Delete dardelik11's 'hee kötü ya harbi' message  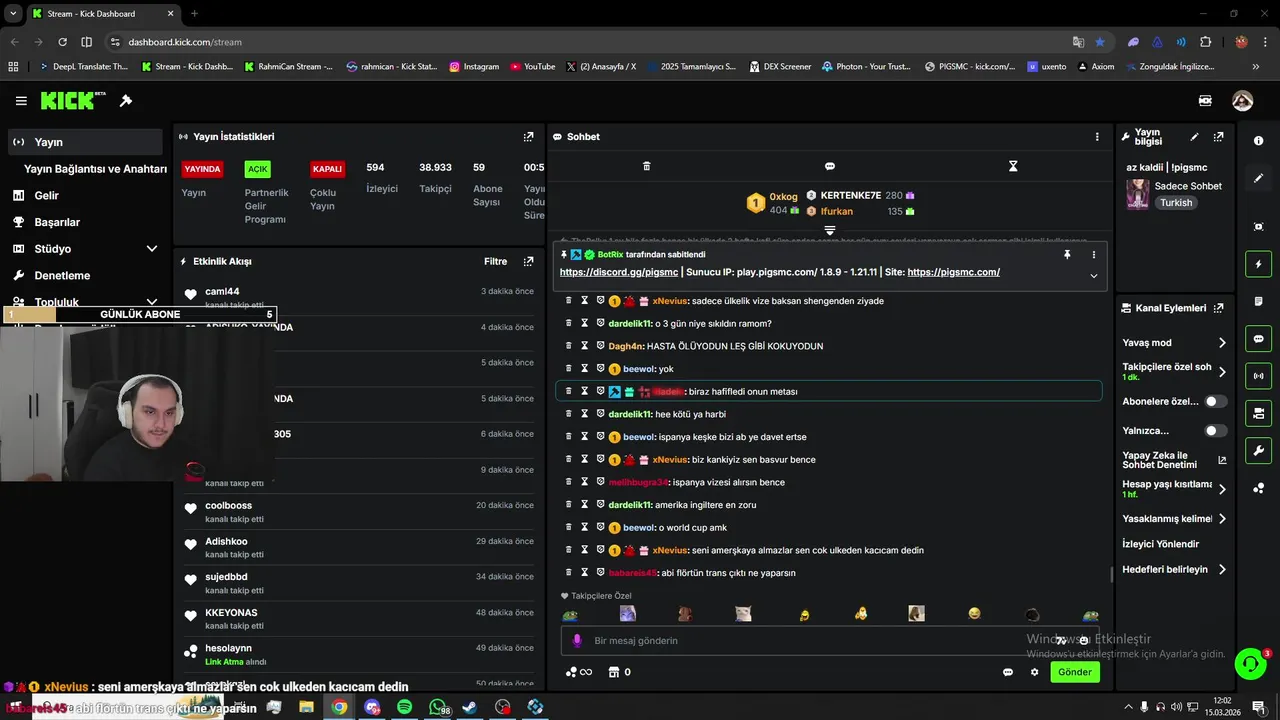(x=569, y=414)
